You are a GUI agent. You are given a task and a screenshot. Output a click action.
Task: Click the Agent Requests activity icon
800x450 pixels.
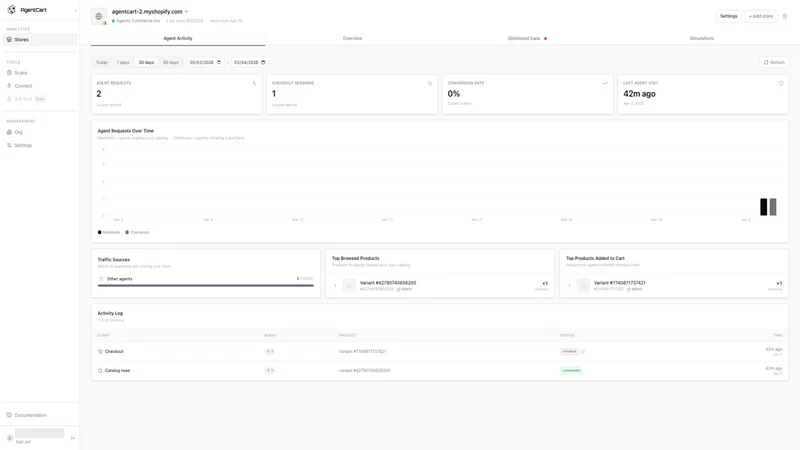[x=254, y=83]
